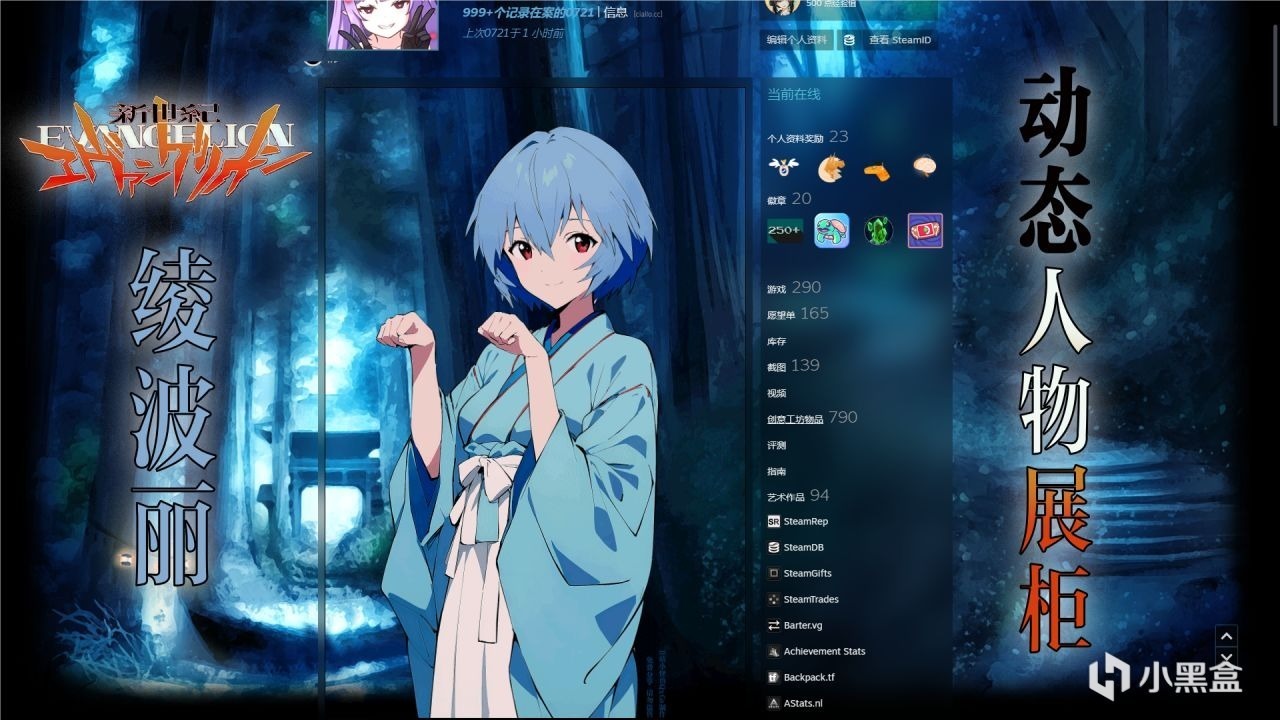Screen dimensions: 1280x720
Task: Click the SteamRep SR icon
Action: pos(774,521)
